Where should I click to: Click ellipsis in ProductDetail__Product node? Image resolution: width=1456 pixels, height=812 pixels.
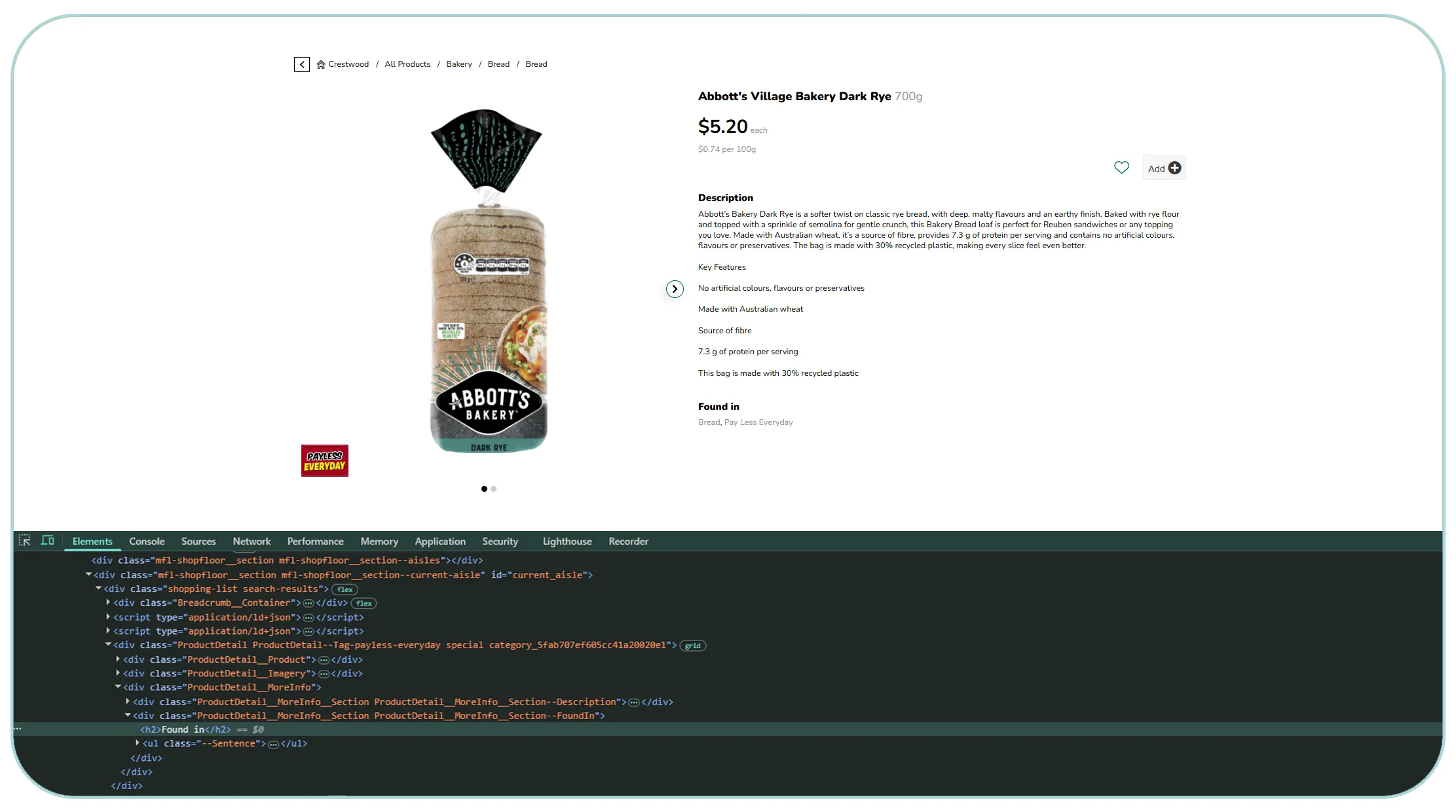(324, 660)
